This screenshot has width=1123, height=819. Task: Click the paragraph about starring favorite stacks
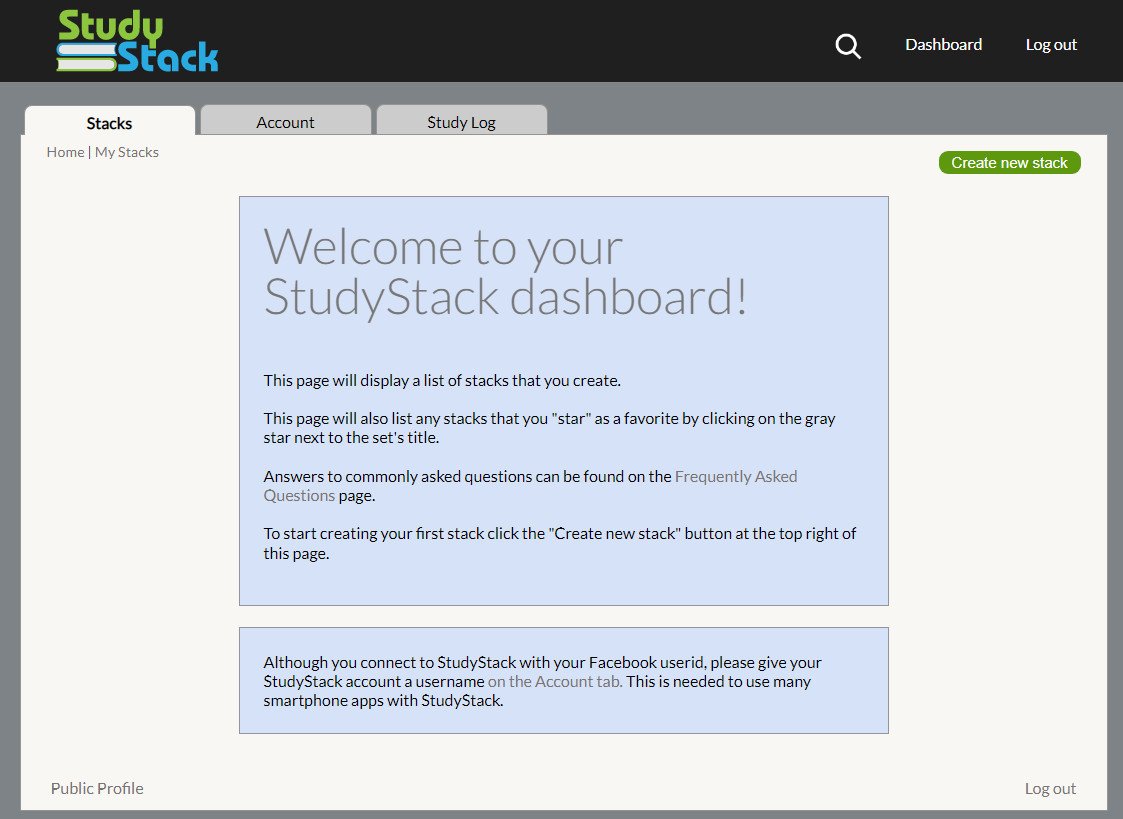click(549, 428)
